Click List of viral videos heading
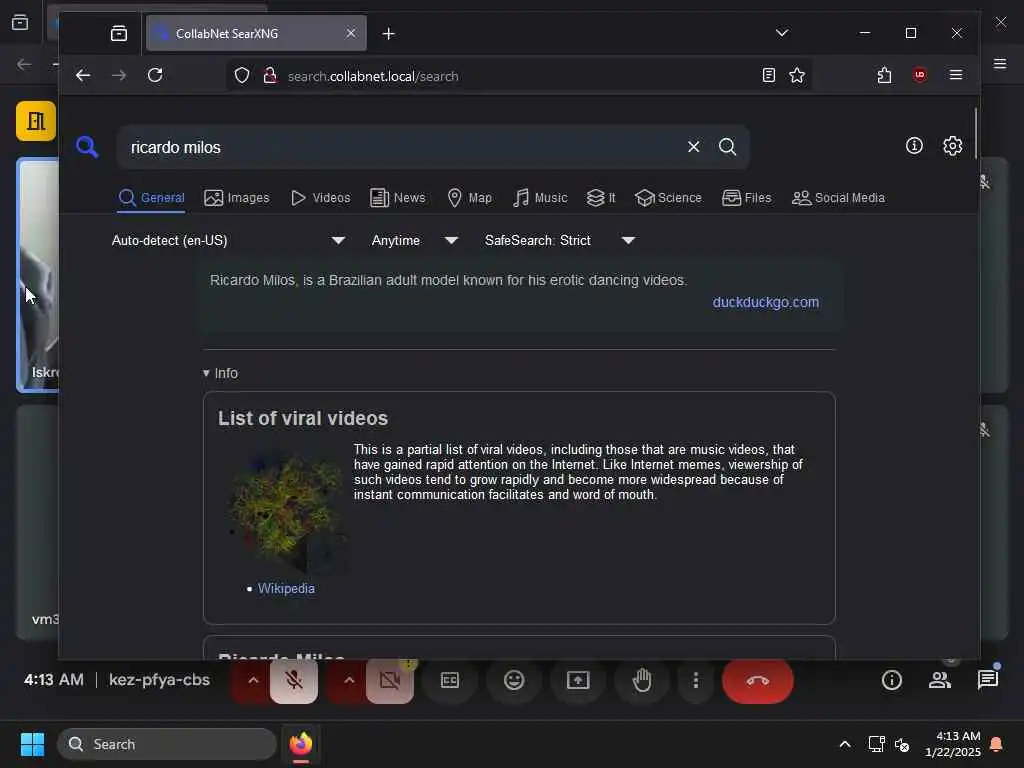The height and width of the screenshot is (768, 1024). pos(303,418)
